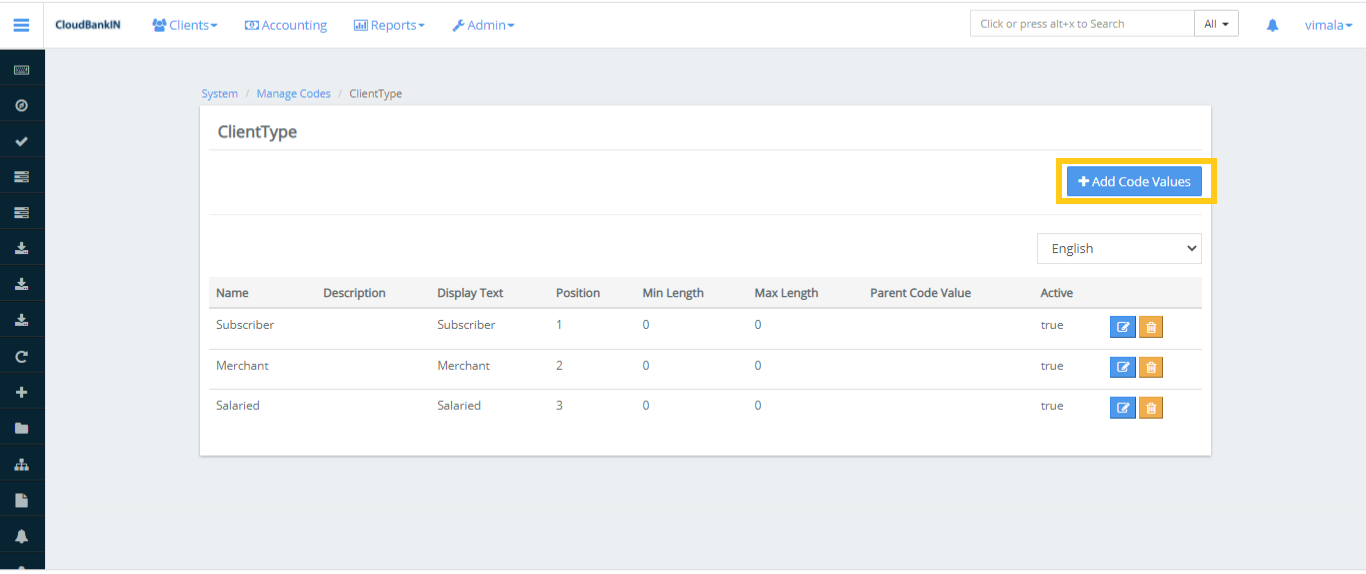
Task: Delete the Salaried code value
Action: point(1151,408)
